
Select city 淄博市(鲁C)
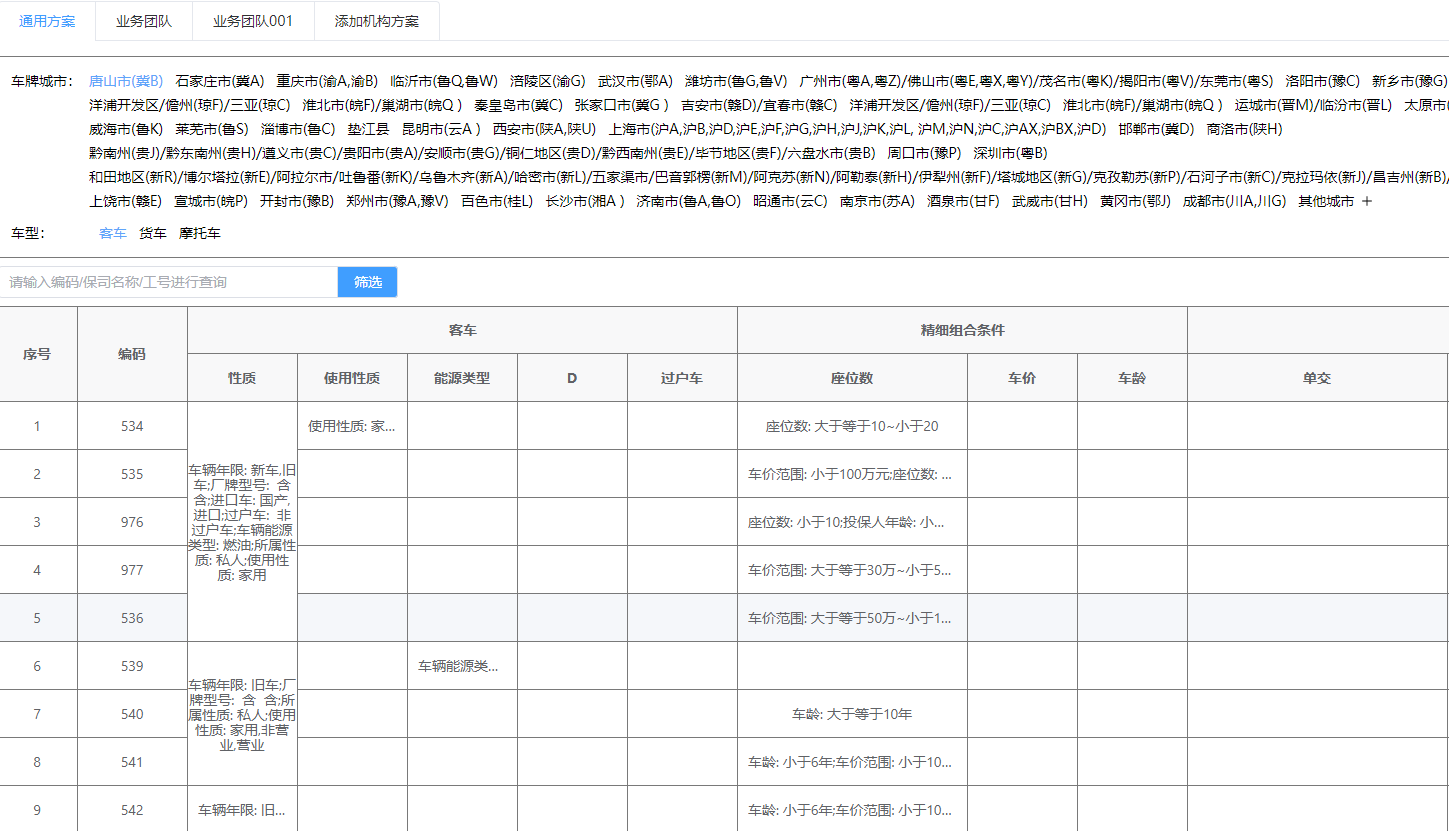pos(298,129)
